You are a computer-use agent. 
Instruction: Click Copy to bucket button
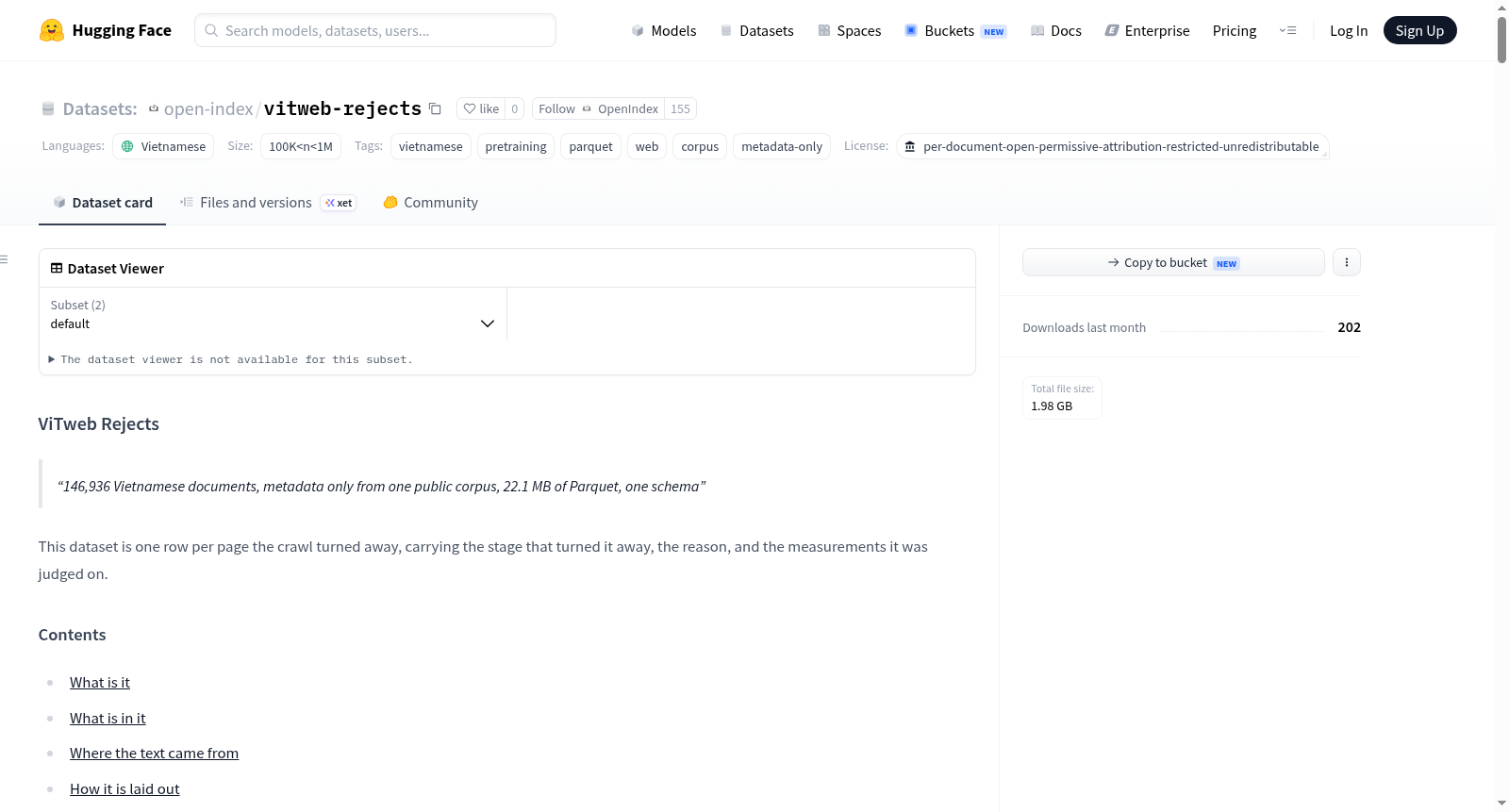(1173, 262)
